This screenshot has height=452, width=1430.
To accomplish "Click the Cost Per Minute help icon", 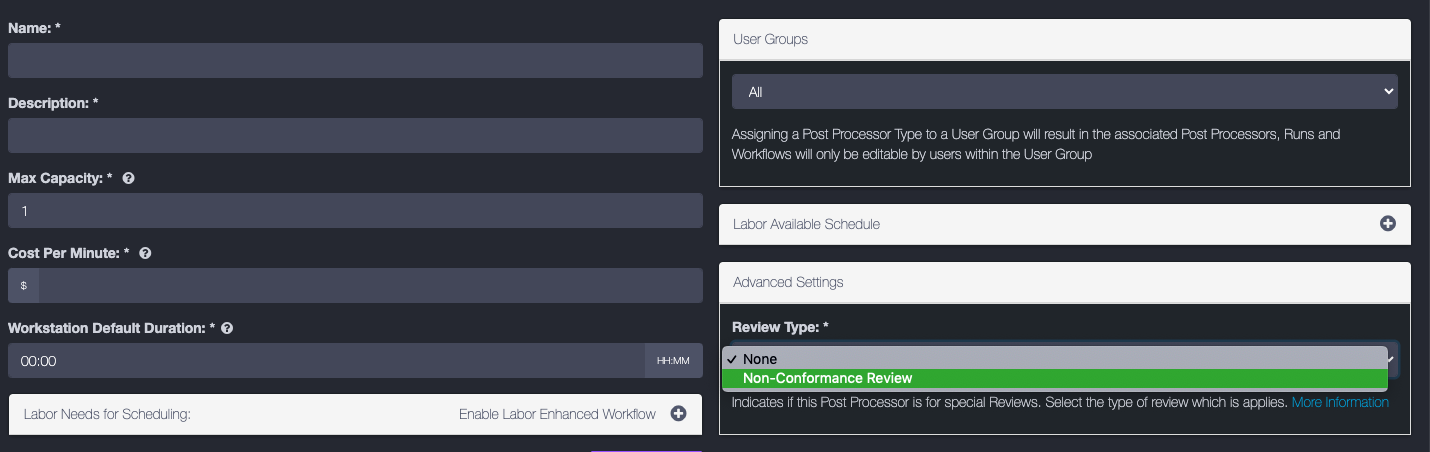I will 145,253.
